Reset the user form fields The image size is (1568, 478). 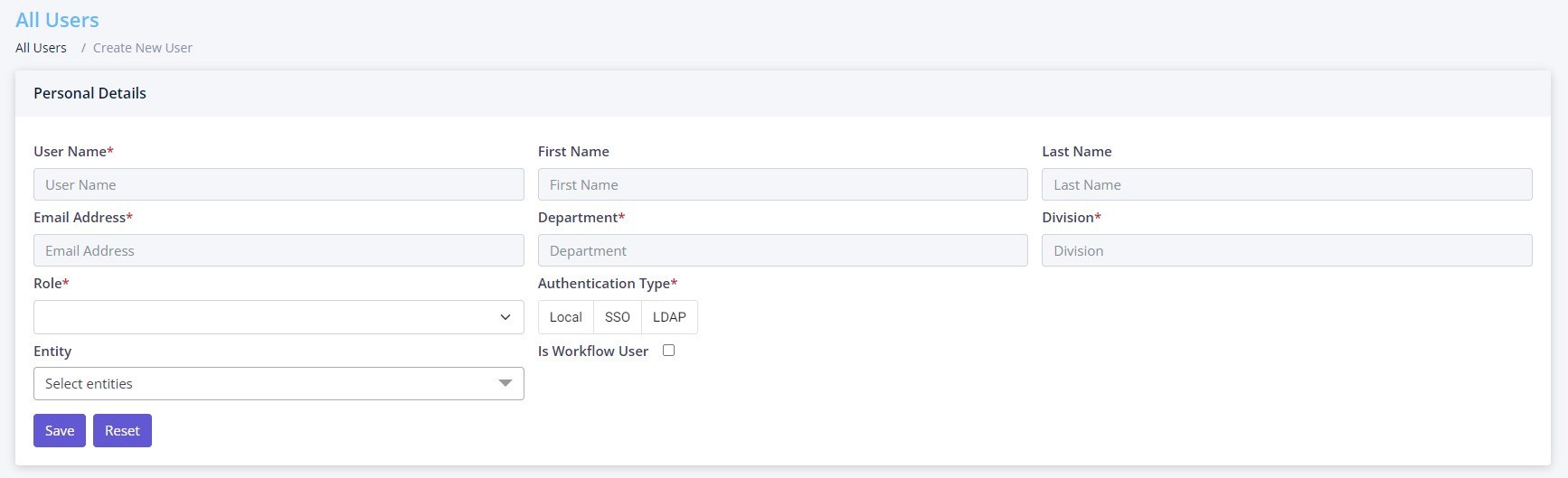[x=122, y=431]
